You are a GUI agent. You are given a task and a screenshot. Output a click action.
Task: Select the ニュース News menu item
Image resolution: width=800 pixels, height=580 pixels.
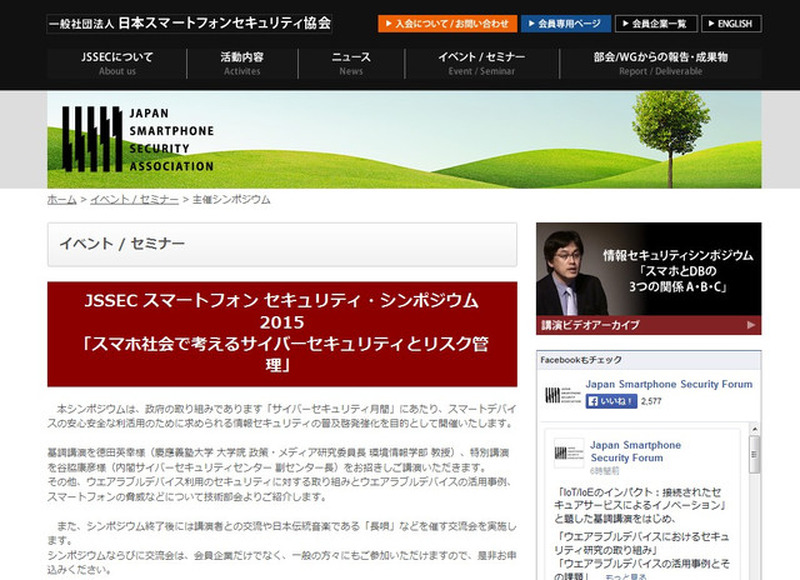click(351, 64)
